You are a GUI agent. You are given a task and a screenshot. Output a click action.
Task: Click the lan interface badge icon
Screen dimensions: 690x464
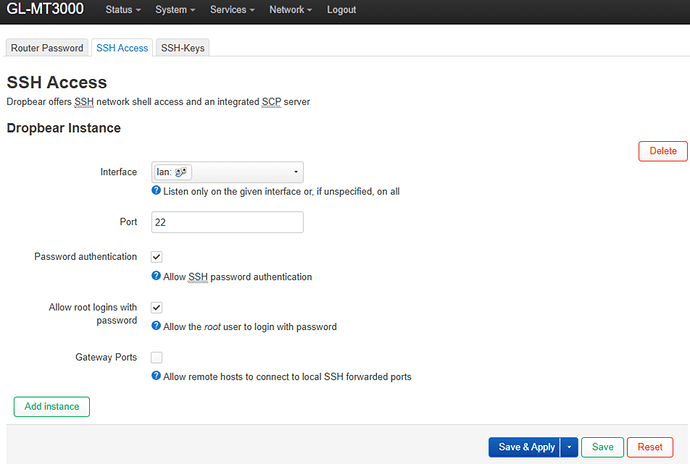point(181,172)
